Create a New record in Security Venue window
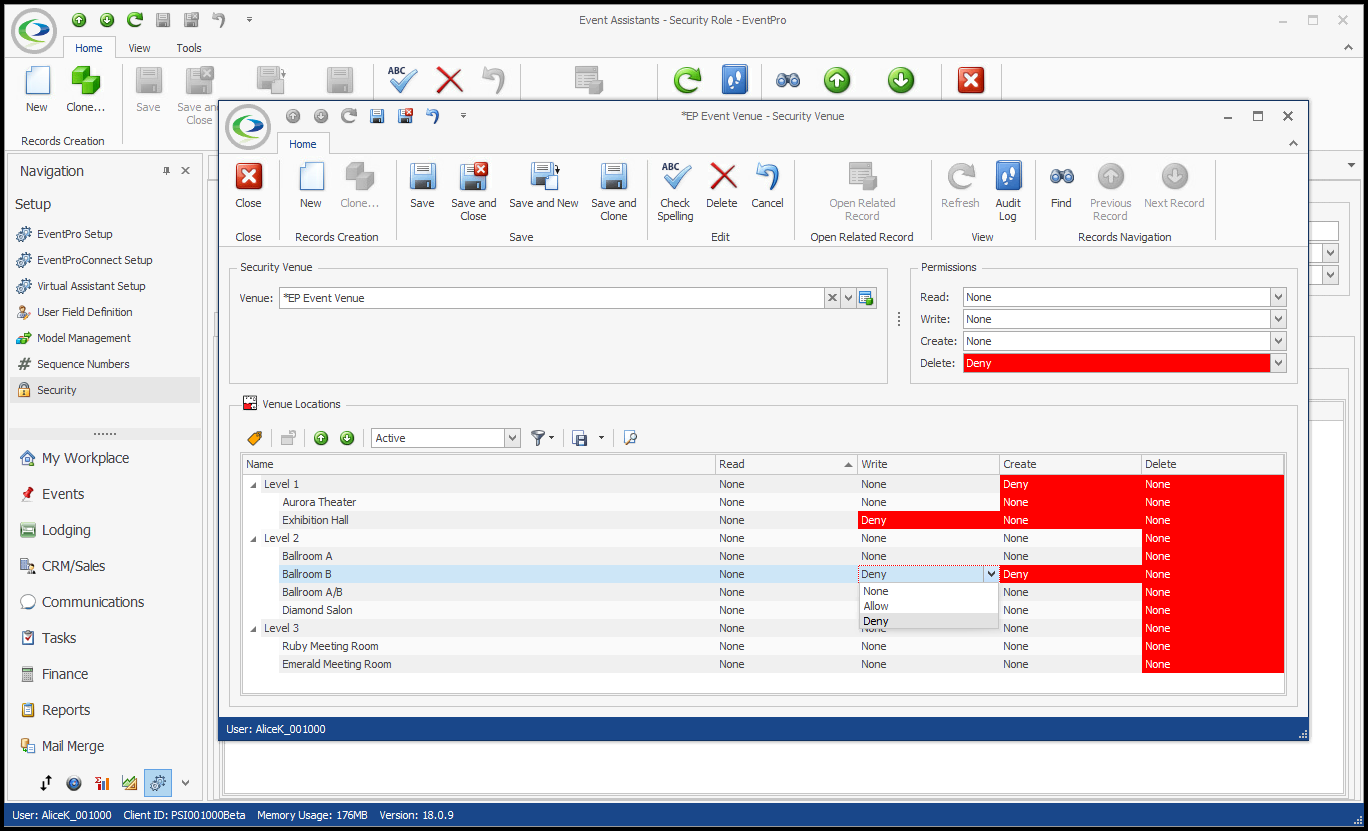 point(311,187)
